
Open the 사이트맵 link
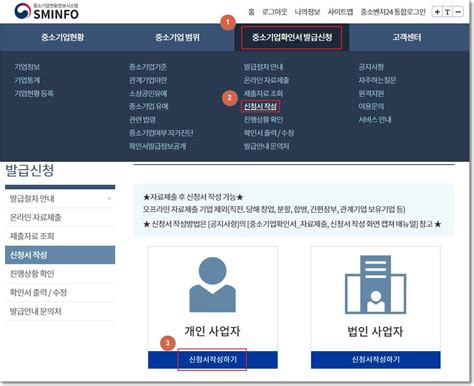[x=340, y=12]
